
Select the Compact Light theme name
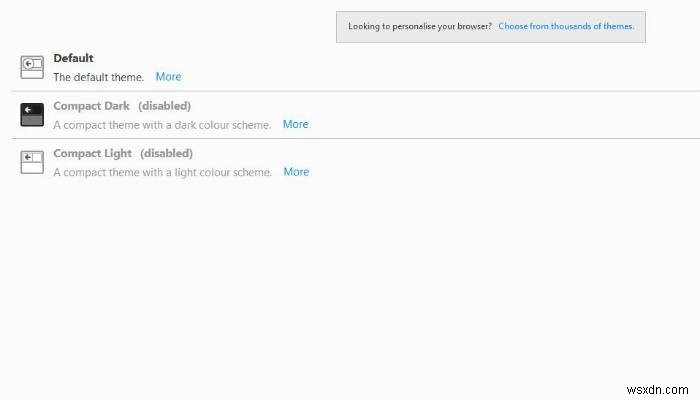(x=92, y=153)
